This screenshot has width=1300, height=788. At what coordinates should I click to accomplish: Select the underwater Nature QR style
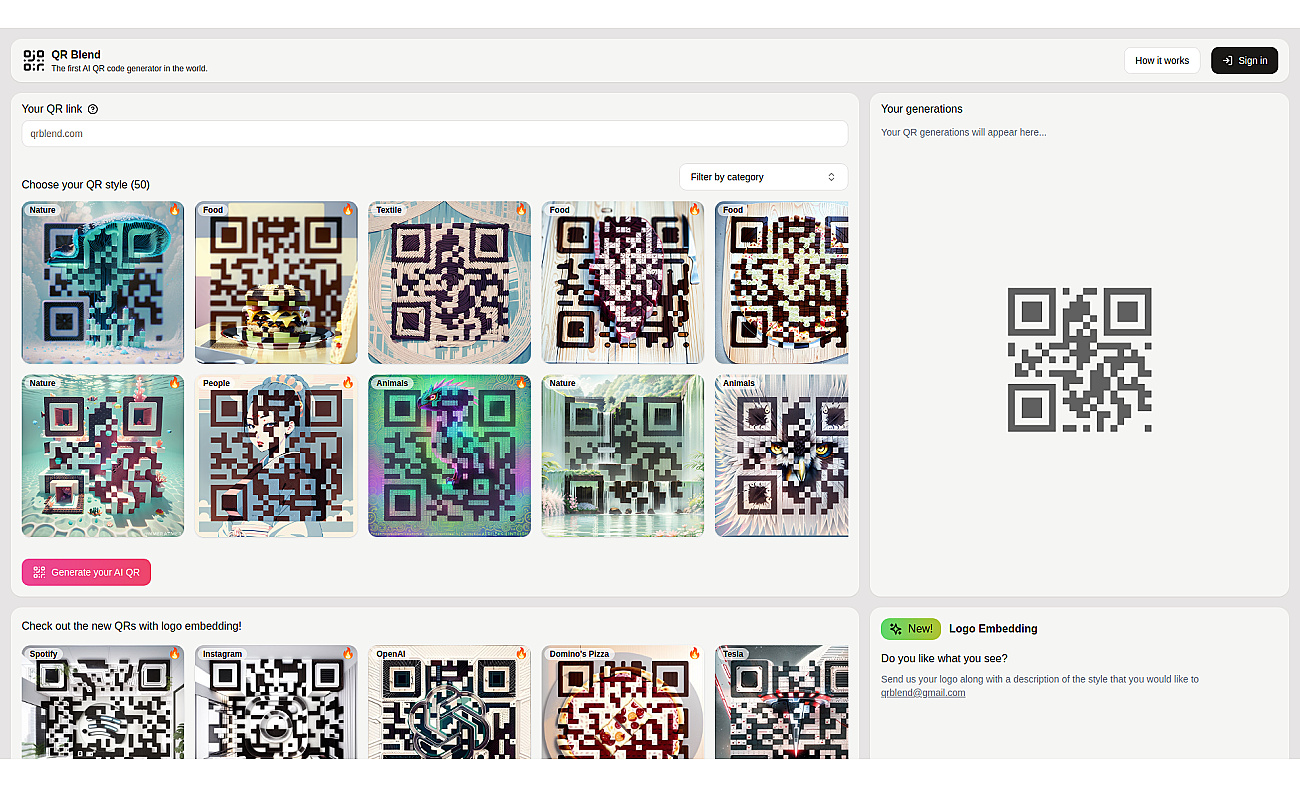point(103,456)
